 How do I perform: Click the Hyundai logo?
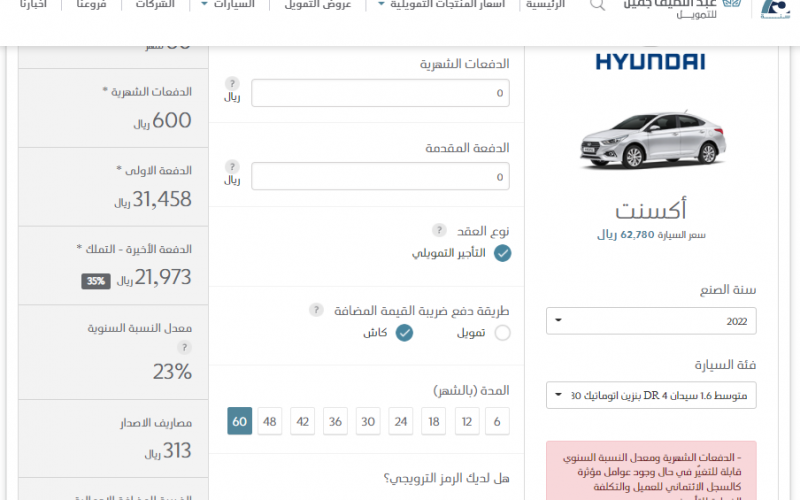click(651, 61)
